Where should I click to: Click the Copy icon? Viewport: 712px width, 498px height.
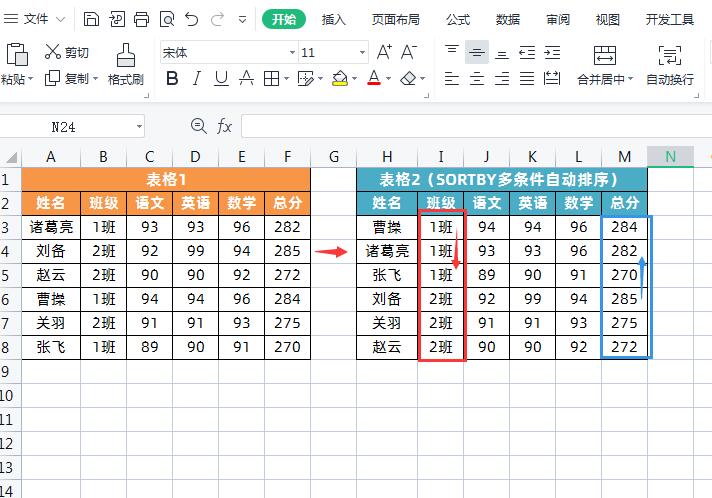(52, 78)
